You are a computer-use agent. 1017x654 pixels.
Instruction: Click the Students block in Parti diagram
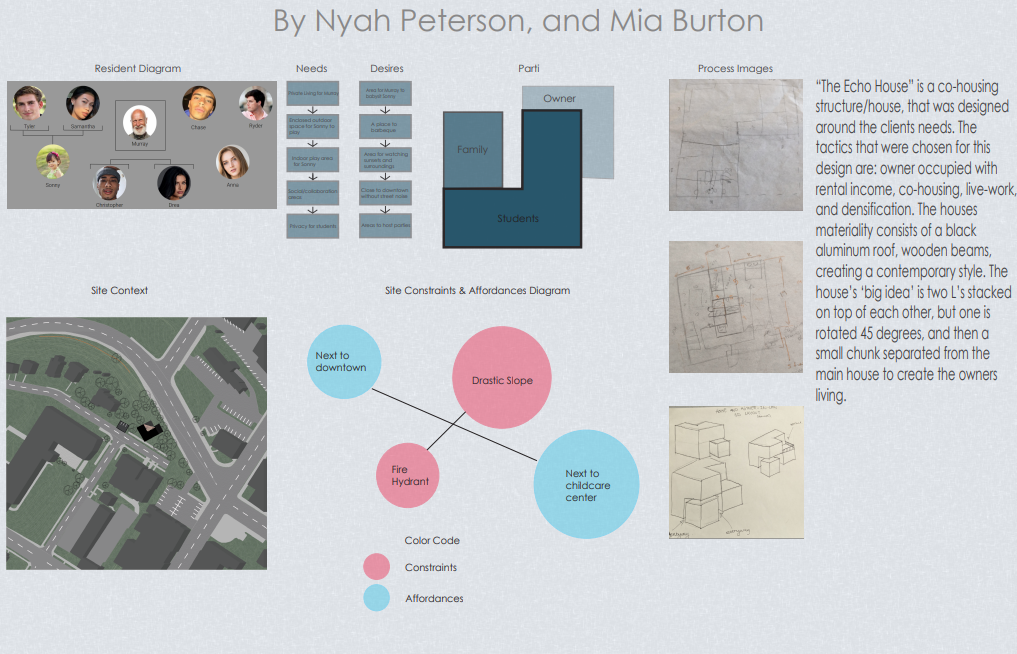tap(518, 217)
